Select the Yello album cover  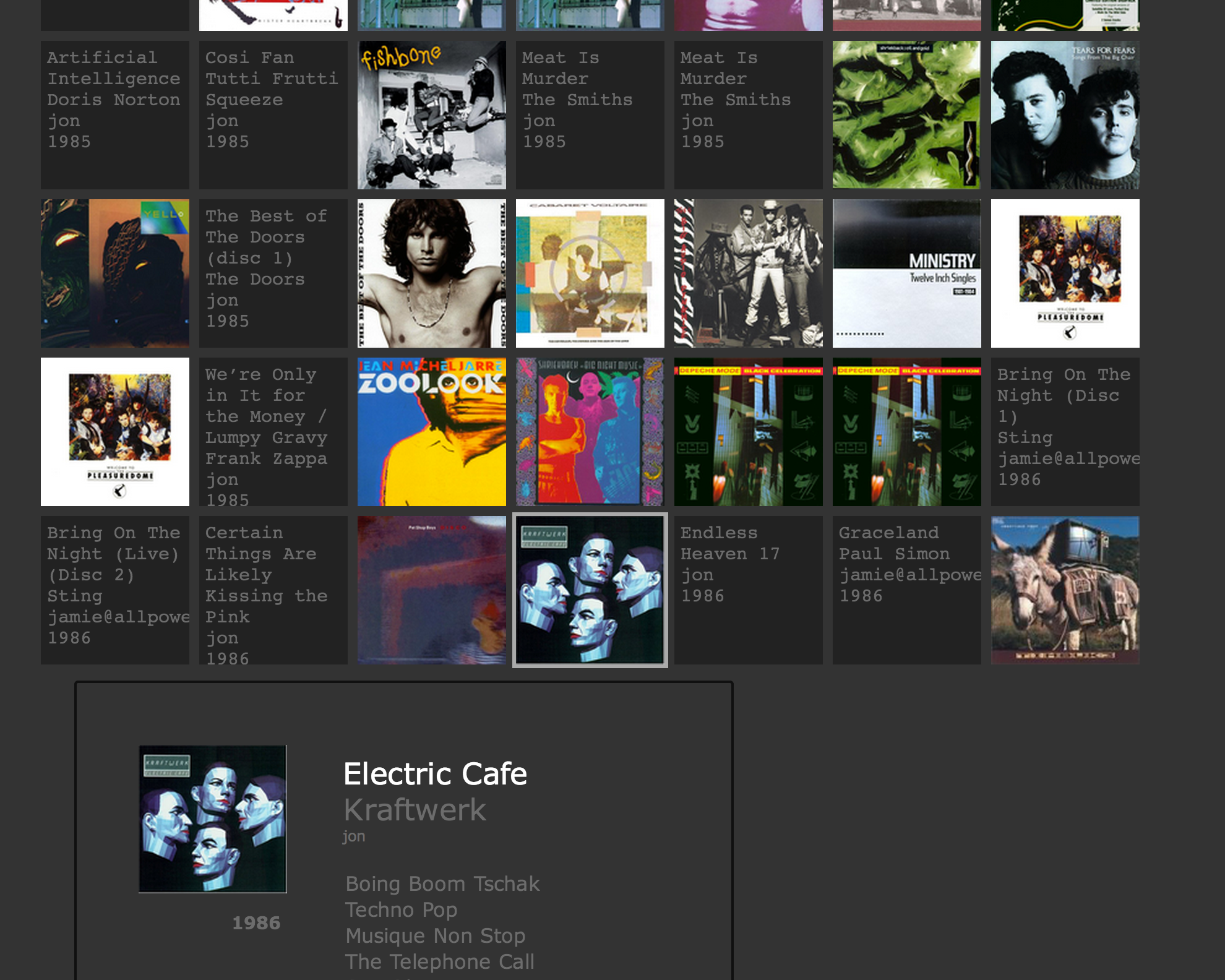115,273
